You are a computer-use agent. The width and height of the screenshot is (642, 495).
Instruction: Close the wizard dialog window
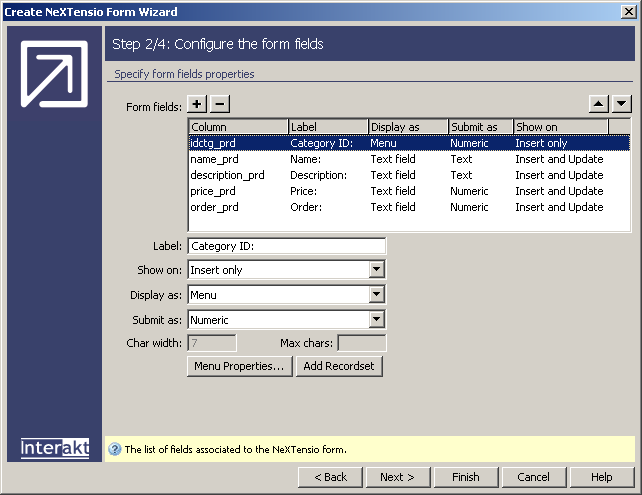[627, 12]
